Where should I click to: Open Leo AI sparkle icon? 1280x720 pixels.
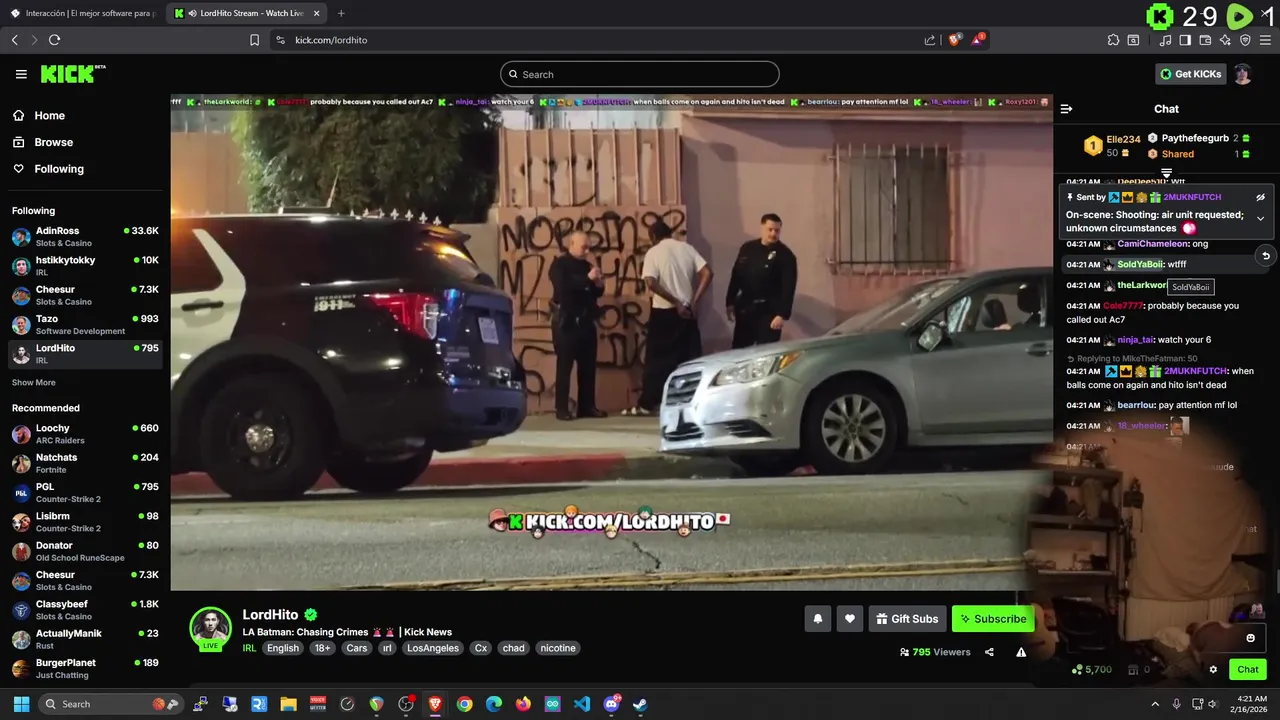point(1225,40)
